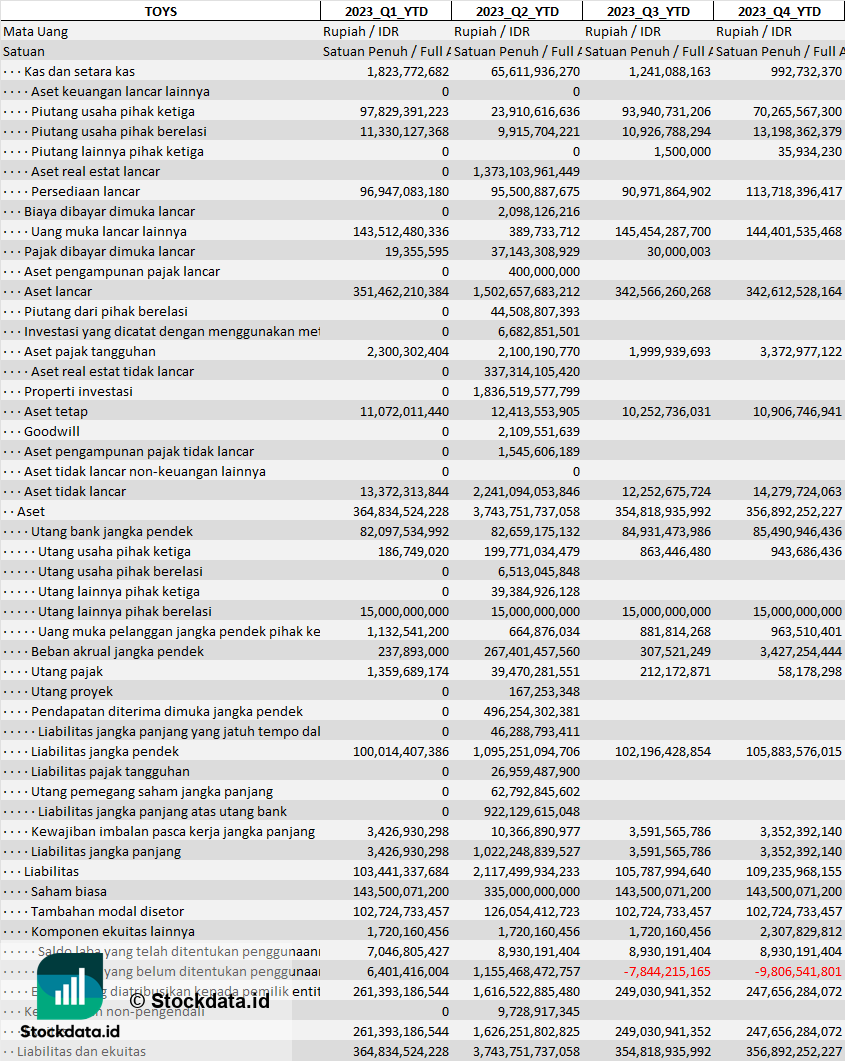Image resolution: width=845 pixels, height=1061 pixels.
Task: Select Piutang usaha pihak berelasi label
Action: coord(119,131)
